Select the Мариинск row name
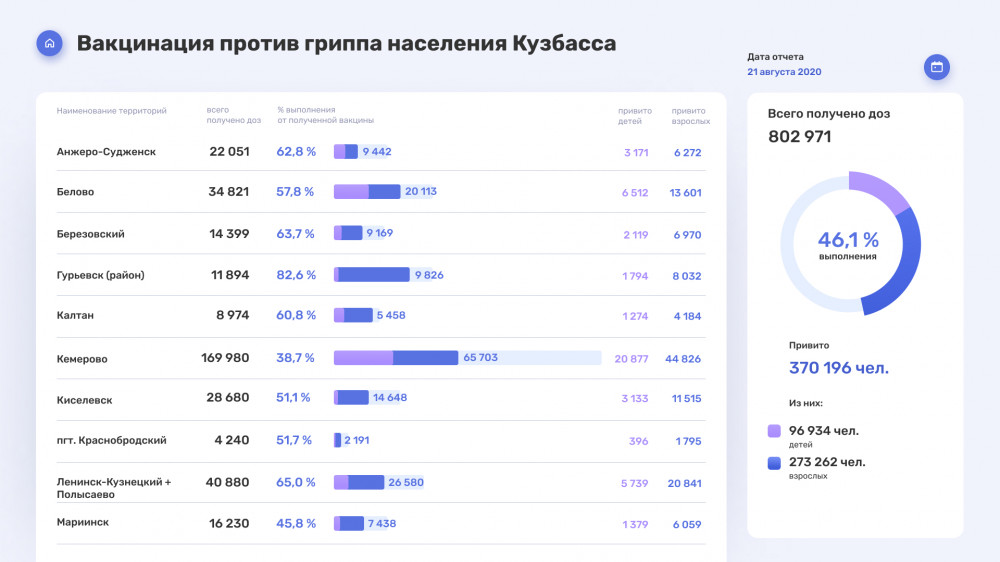 [x=82, y=522]
